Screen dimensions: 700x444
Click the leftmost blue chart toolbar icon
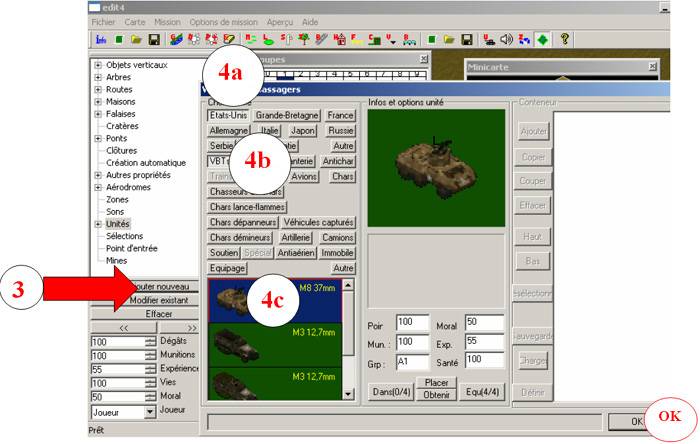click(x=100, y=40)
